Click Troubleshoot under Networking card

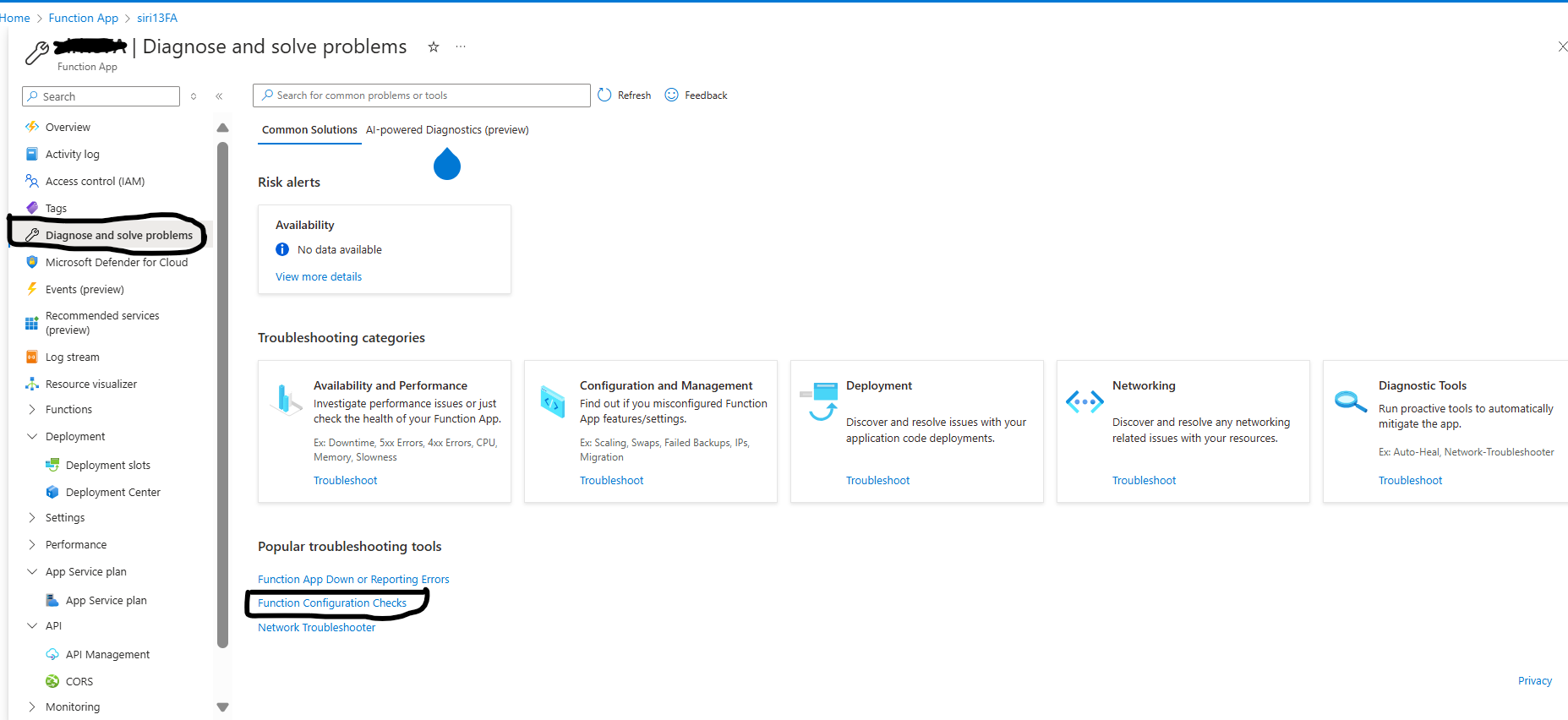tap(1144, 480)
